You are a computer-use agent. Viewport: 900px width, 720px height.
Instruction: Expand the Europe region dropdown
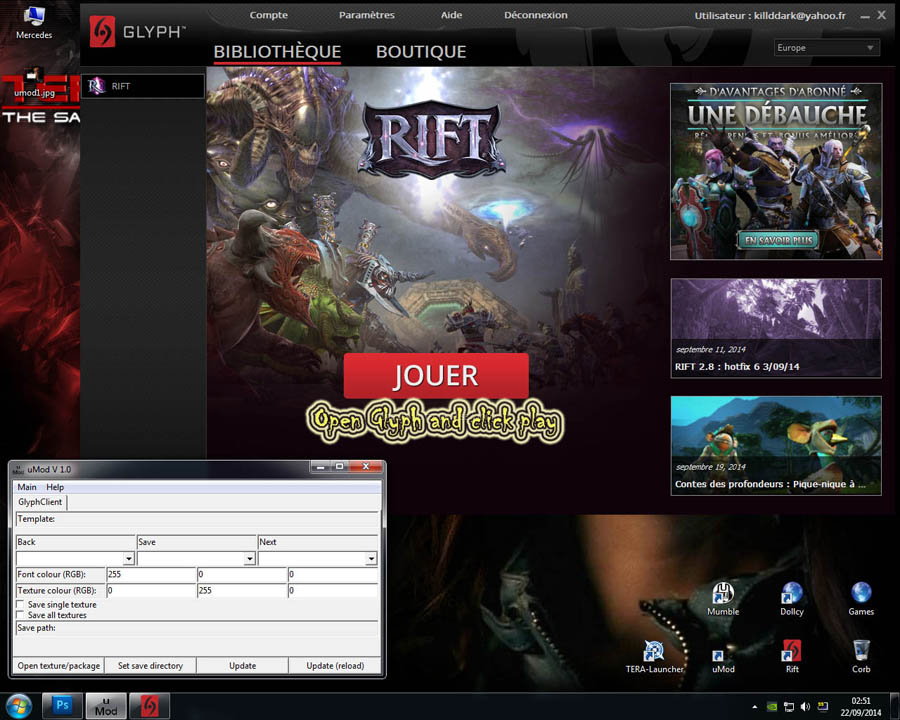pyautogui.click(x=827, y=48)
